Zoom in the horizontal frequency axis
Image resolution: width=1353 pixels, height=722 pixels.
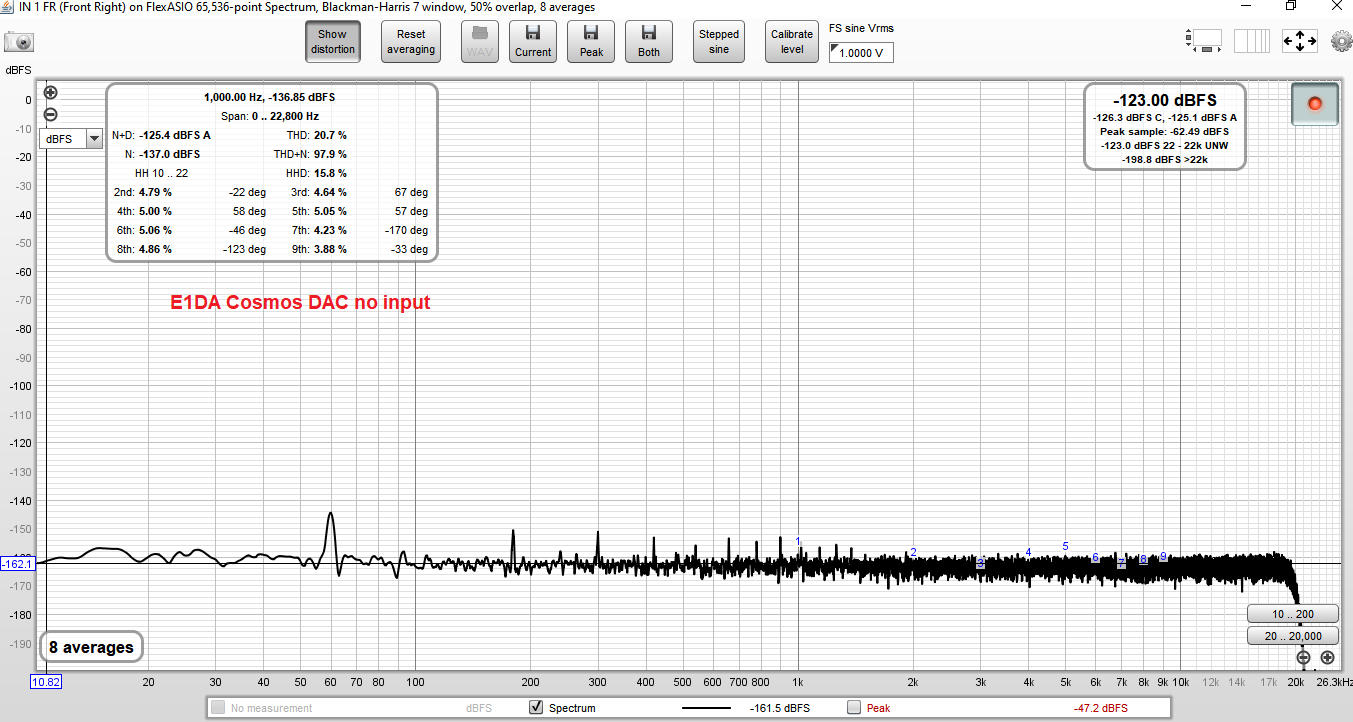[1327, 657]
